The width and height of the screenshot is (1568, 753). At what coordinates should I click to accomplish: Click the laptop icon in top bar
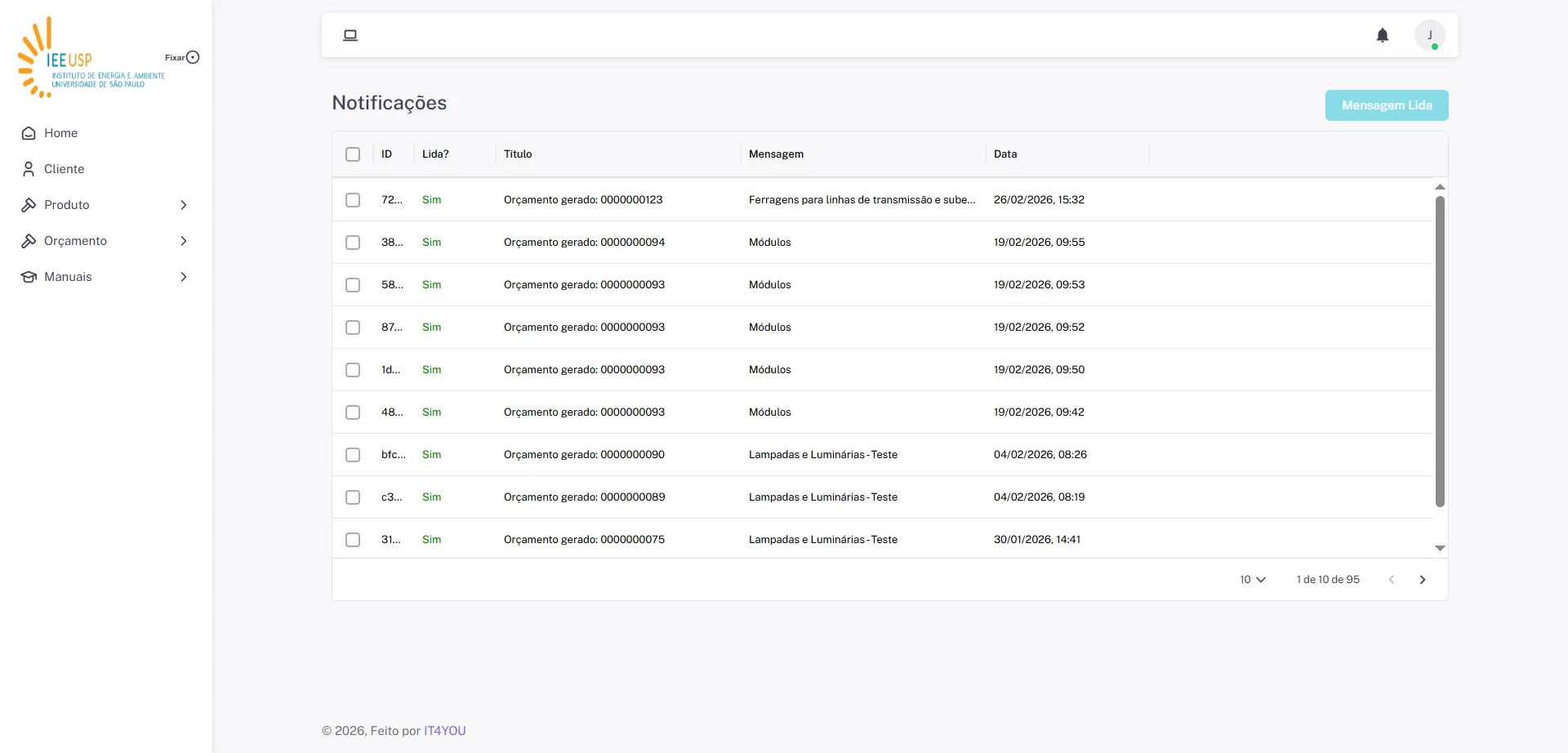click(350, 35)
